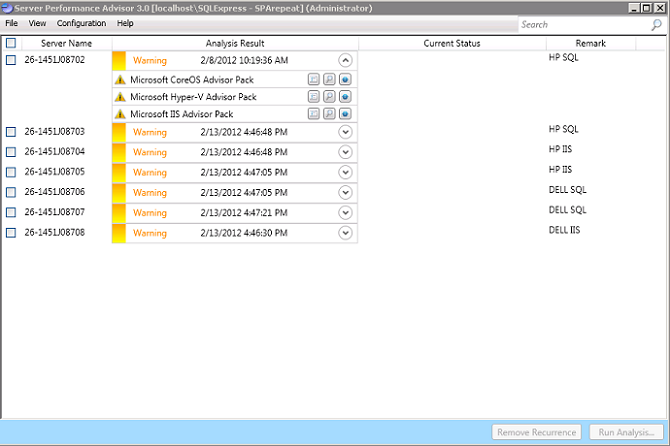Check the box for server 26-1451J08703
Viewport: 670px width, 446px height.
click(11, 132)
